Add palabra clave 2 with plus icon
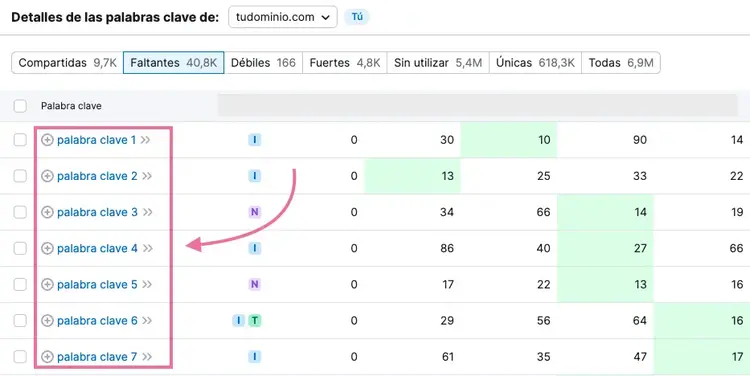The width and height of the screenshot is (750, 376). point(47,176)
